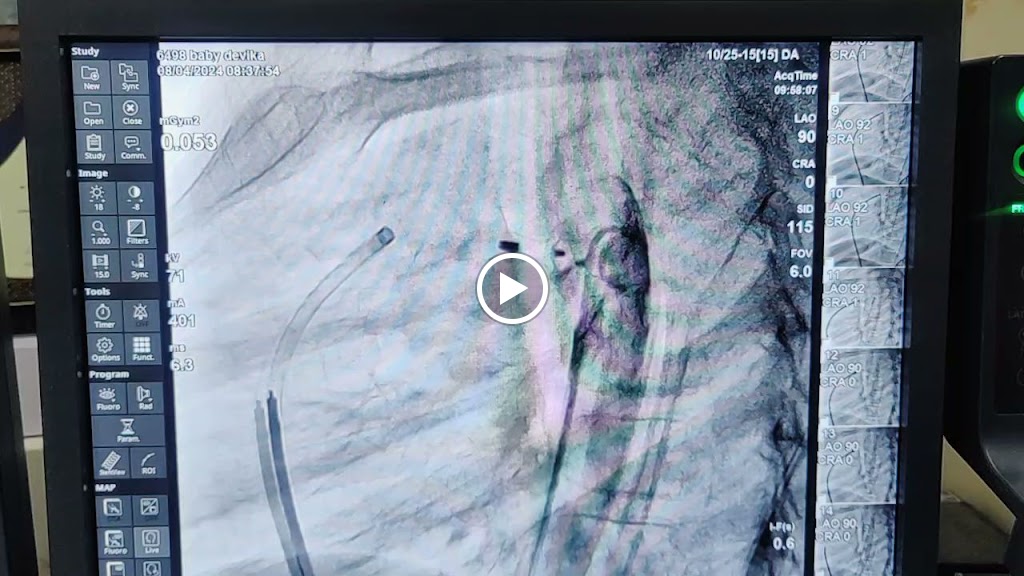Screen dimensions: 1024x576
Task: Click the Sync icon in Image section
Action: tap(139, 266)
